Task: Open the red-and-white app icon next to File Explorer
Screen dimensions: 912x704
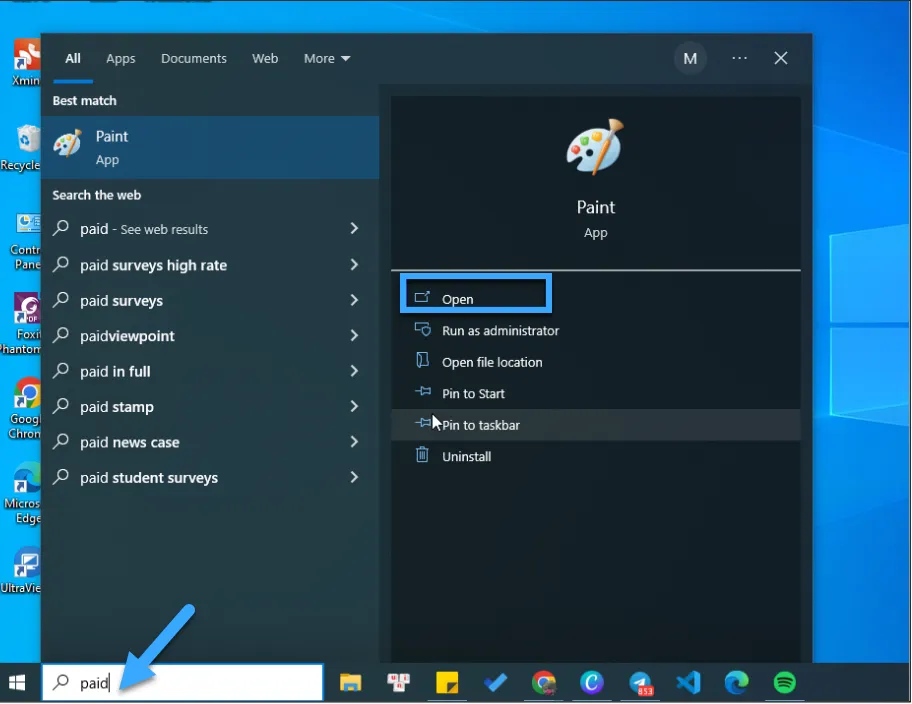Action: click(398, 682)
